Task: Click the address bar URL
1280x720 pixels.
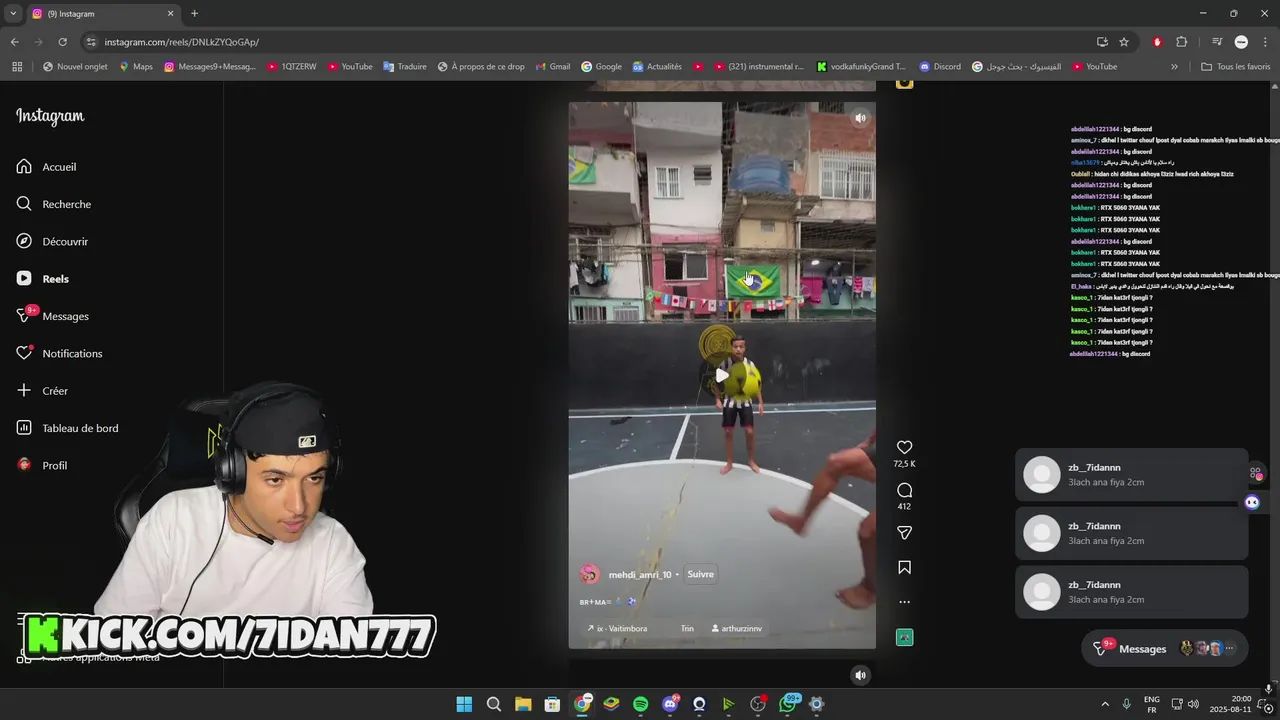Action: pyautogui.click(x=182, y=42)
